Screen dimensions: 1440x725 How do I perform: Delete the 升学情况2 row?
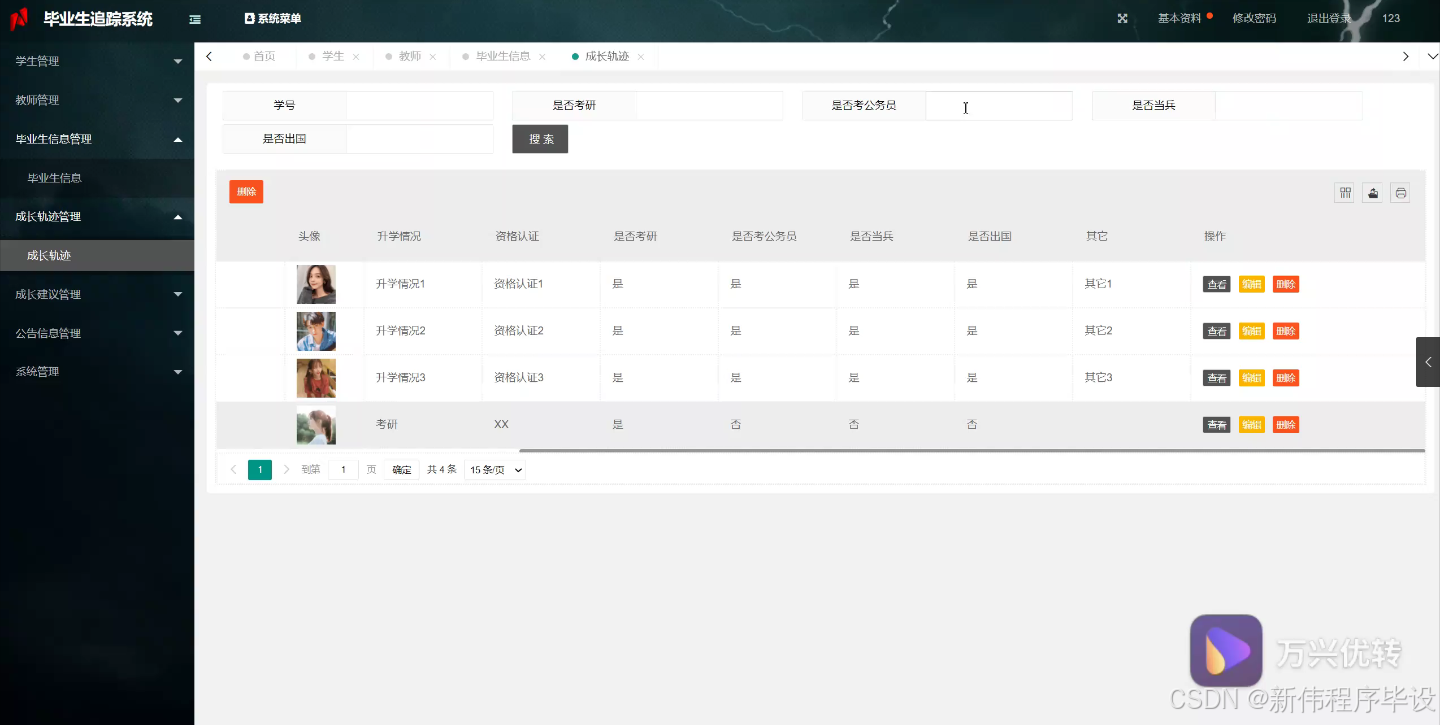(x=1286, y=331)
